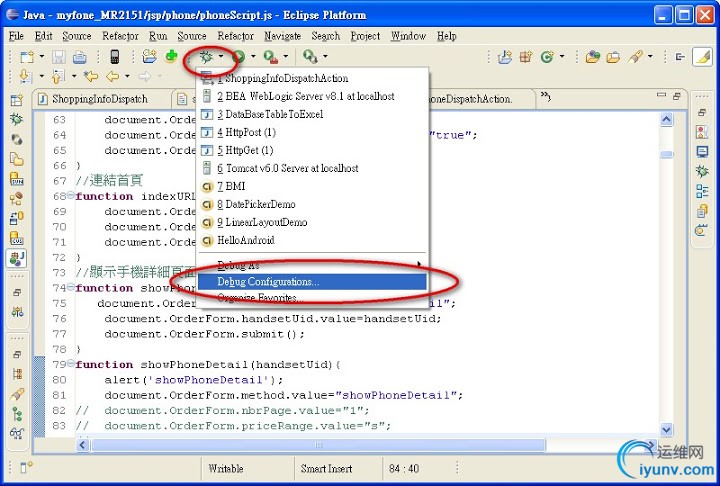The image size is (720, 486).
Task: Toggle Mark Occurrences highlighter button
Action: coord(703,57)
